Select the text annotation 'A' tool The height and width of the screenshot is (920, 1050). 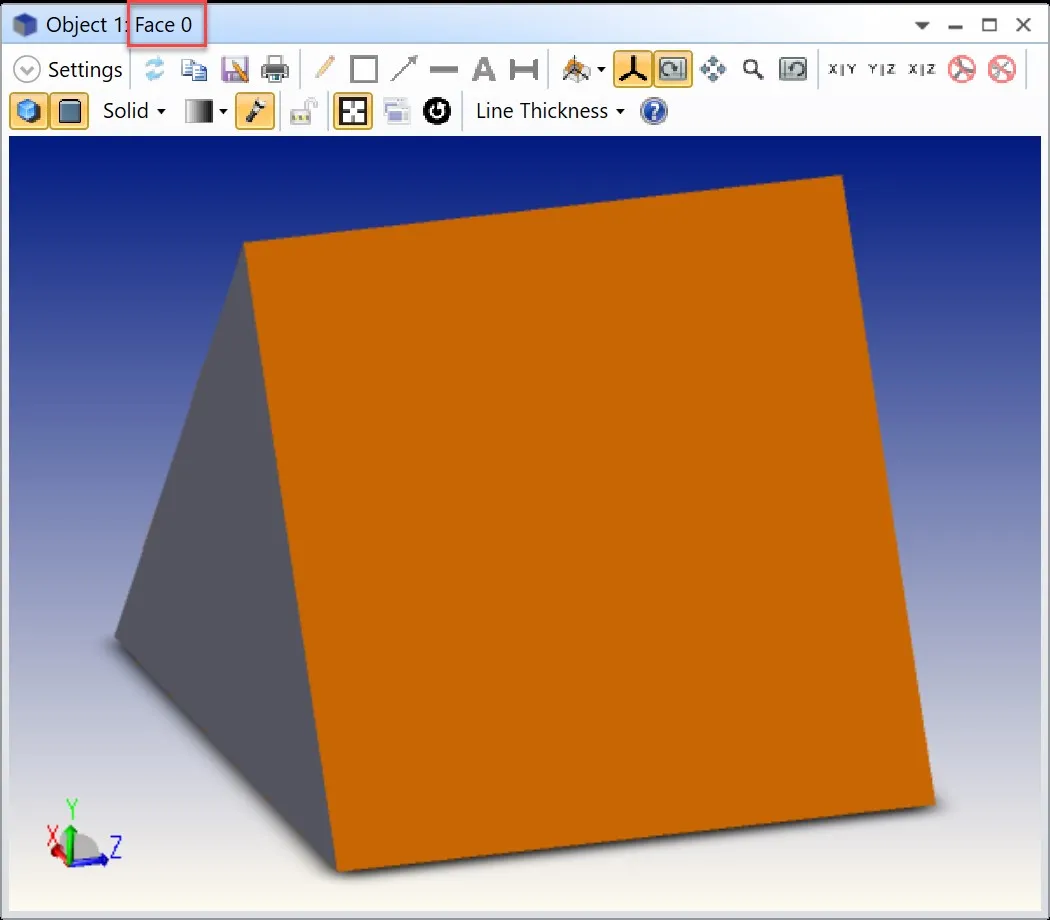click(484, 69)
